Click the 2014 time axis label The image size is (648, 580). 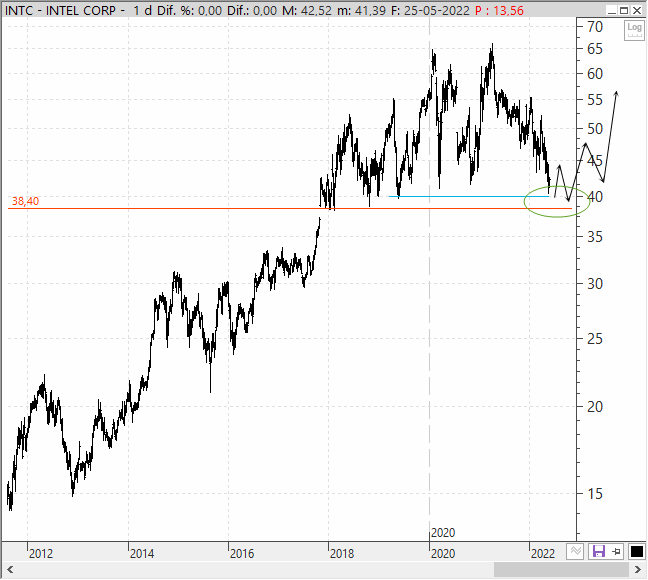pyautogui.click(x=142, y=553)
